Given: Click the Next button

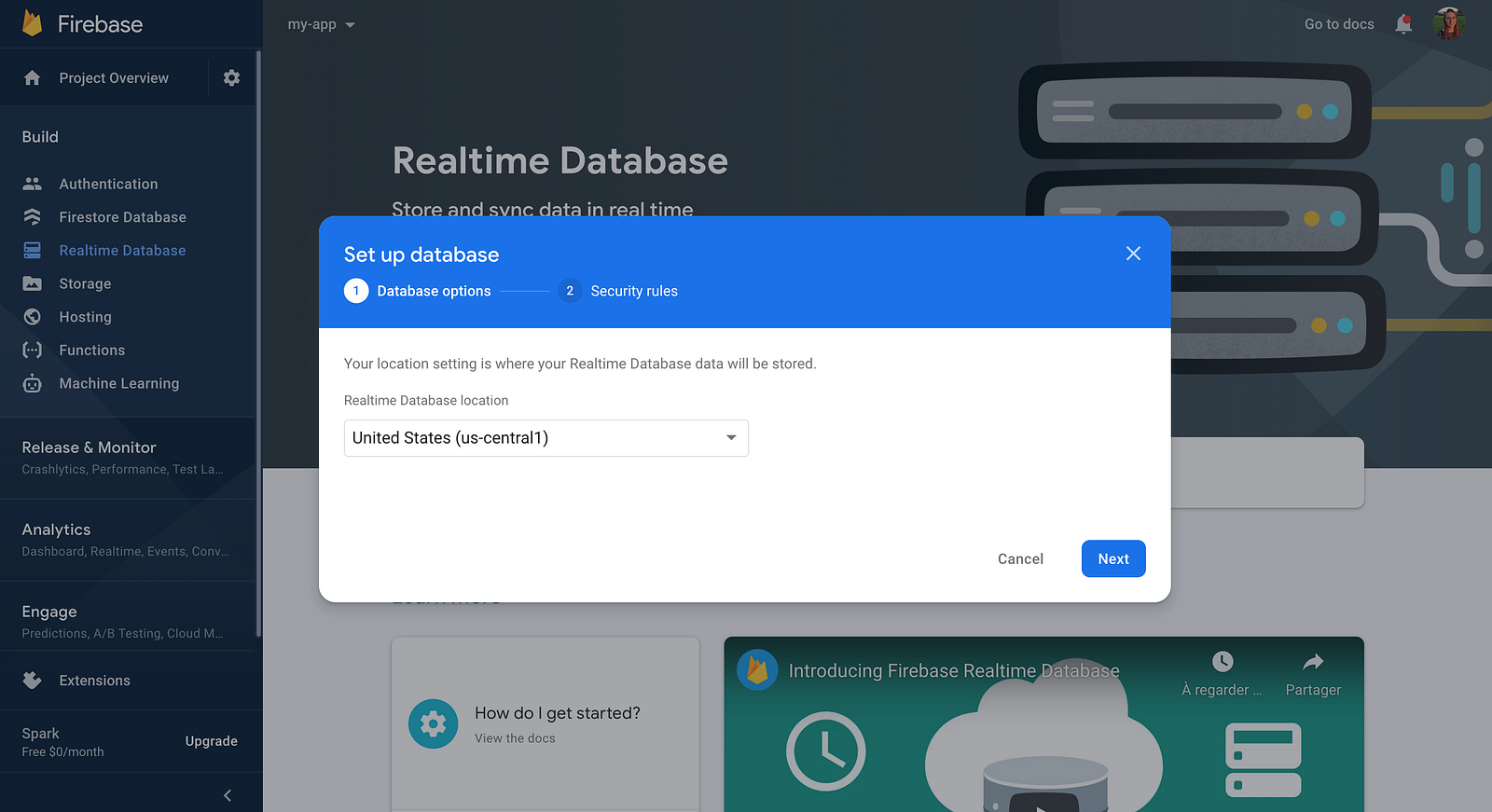Looking at the screenshot, I should [x=1113, y=559].
